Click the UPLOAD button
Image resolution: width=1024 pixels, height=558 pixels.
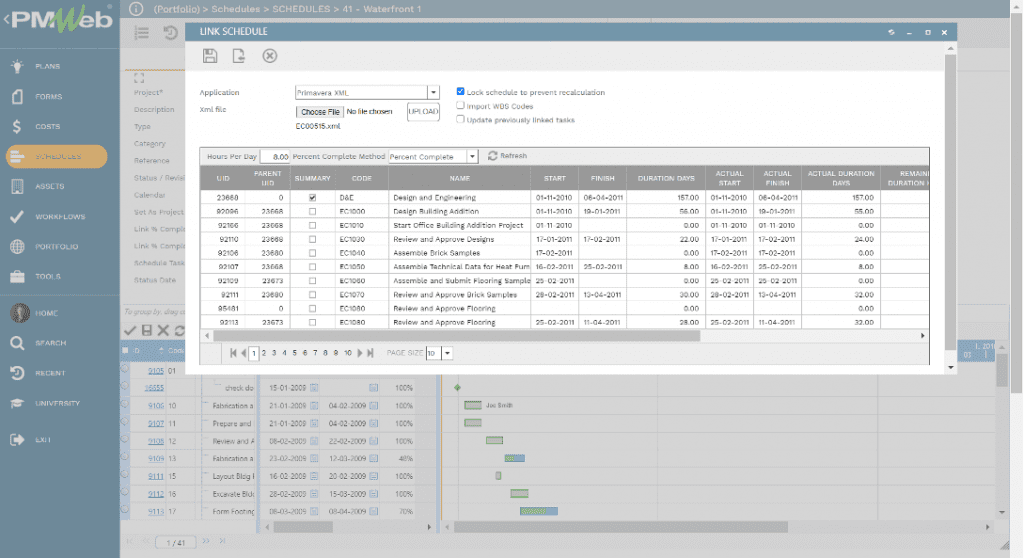click(423, 112)
